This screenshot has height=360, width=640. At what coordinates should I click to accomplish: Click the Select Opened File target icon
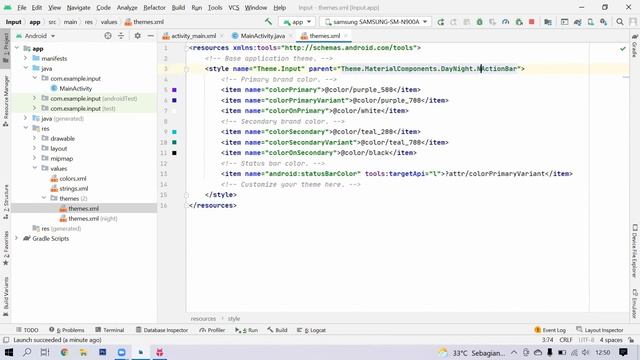tap(108, 36)
